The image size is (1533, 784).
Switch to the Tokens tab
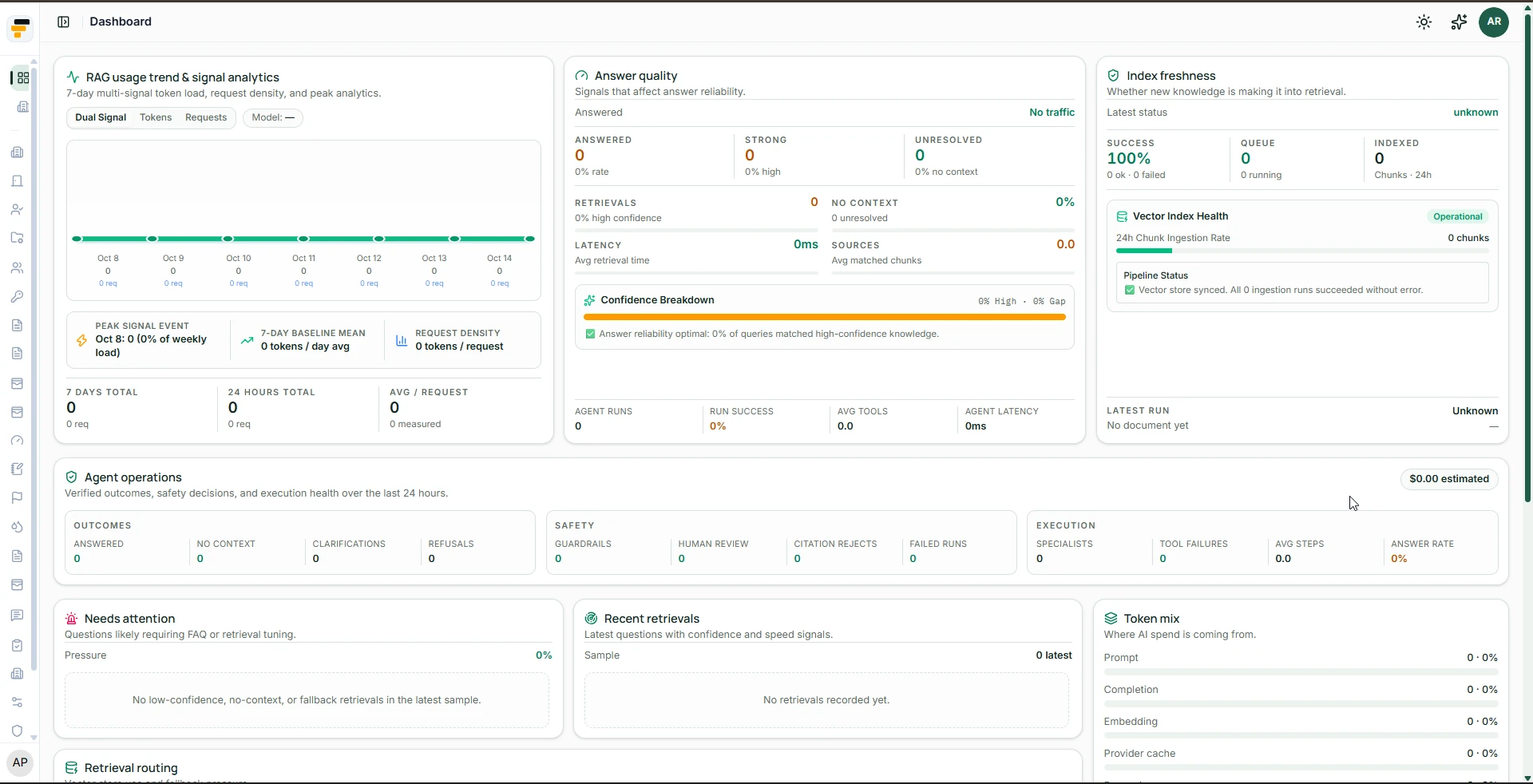156,117
